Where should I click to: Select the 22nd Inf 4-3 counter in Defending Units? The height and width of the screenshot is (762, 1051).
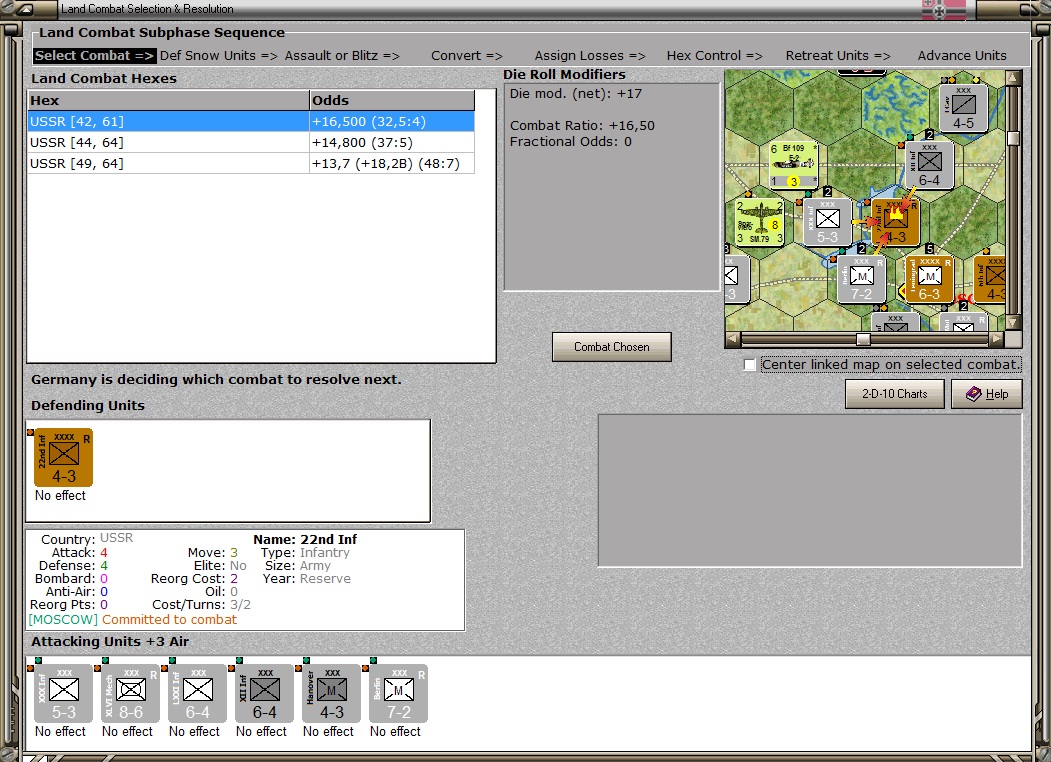click(x=64, y=458)
